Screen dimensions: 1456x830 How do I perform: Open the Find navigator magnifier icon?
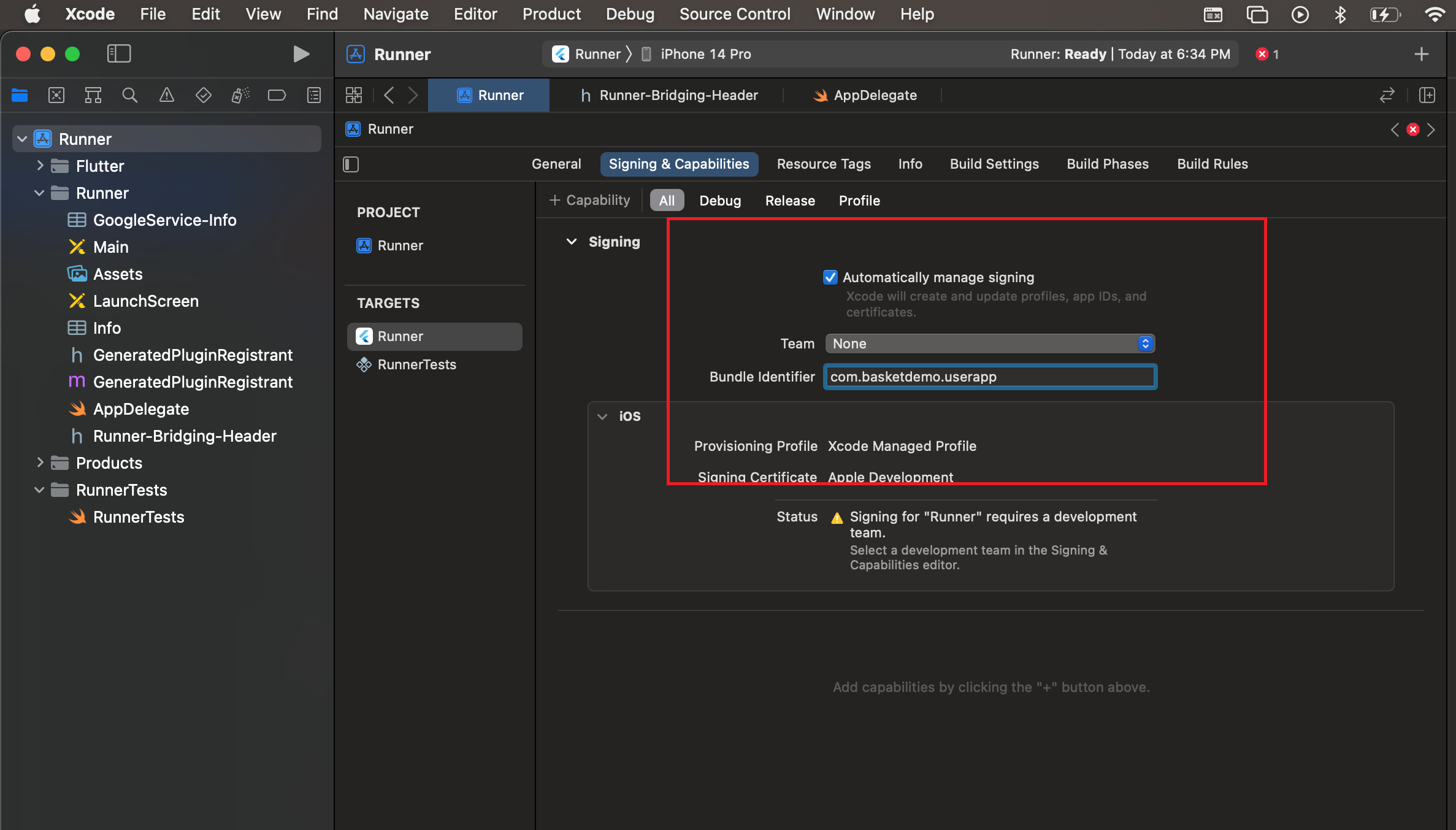130,95
